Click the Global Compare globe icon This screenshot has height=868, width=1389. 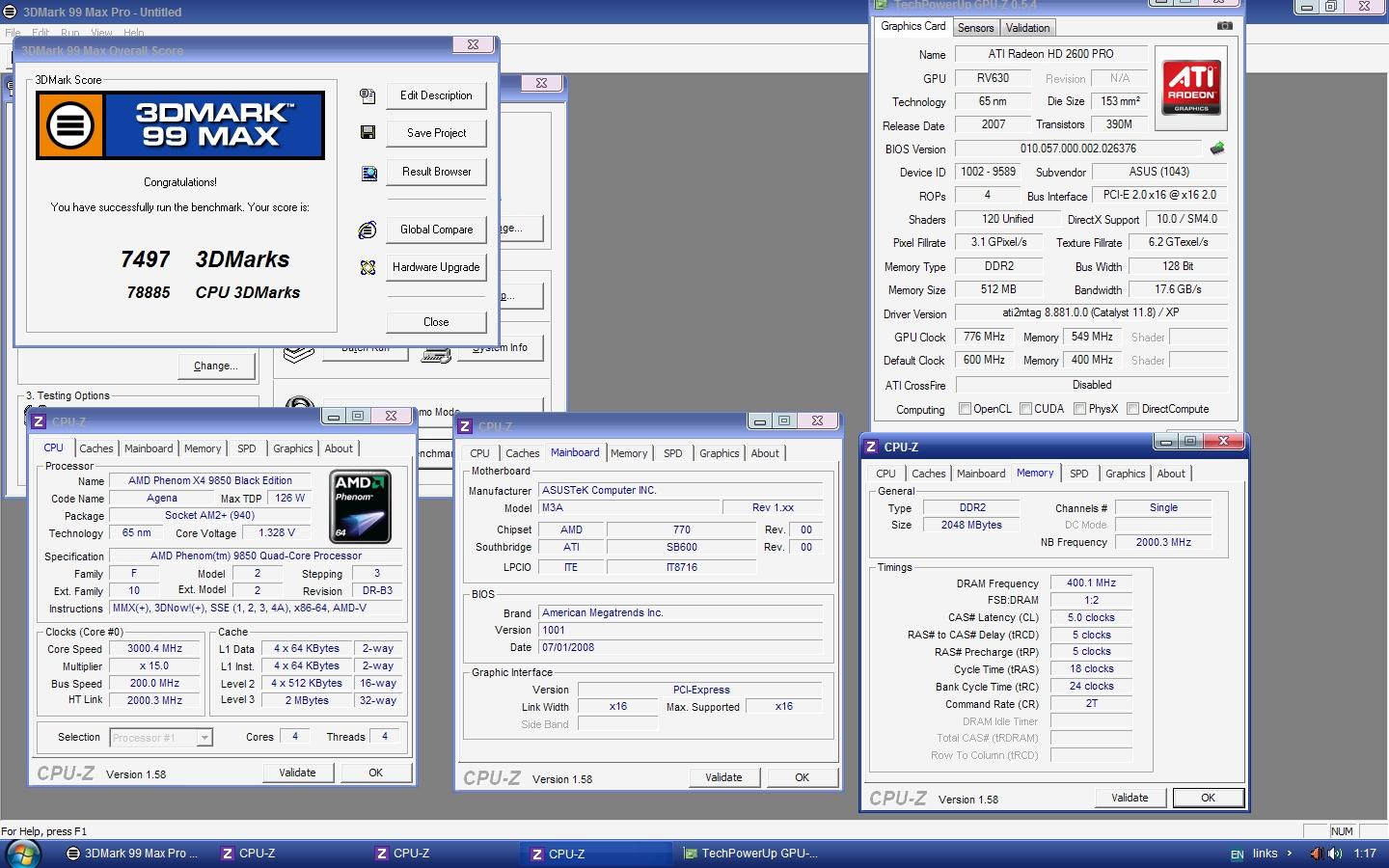[368, 230]
